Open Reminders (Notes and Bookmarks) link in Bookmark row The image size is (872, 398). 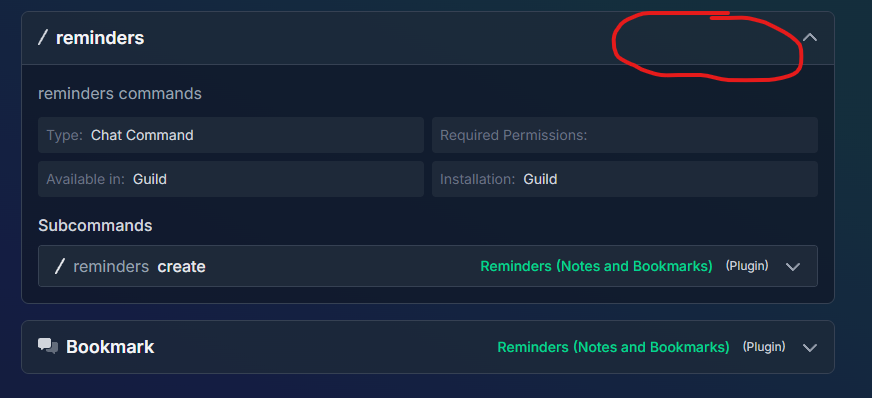[613, 347]
